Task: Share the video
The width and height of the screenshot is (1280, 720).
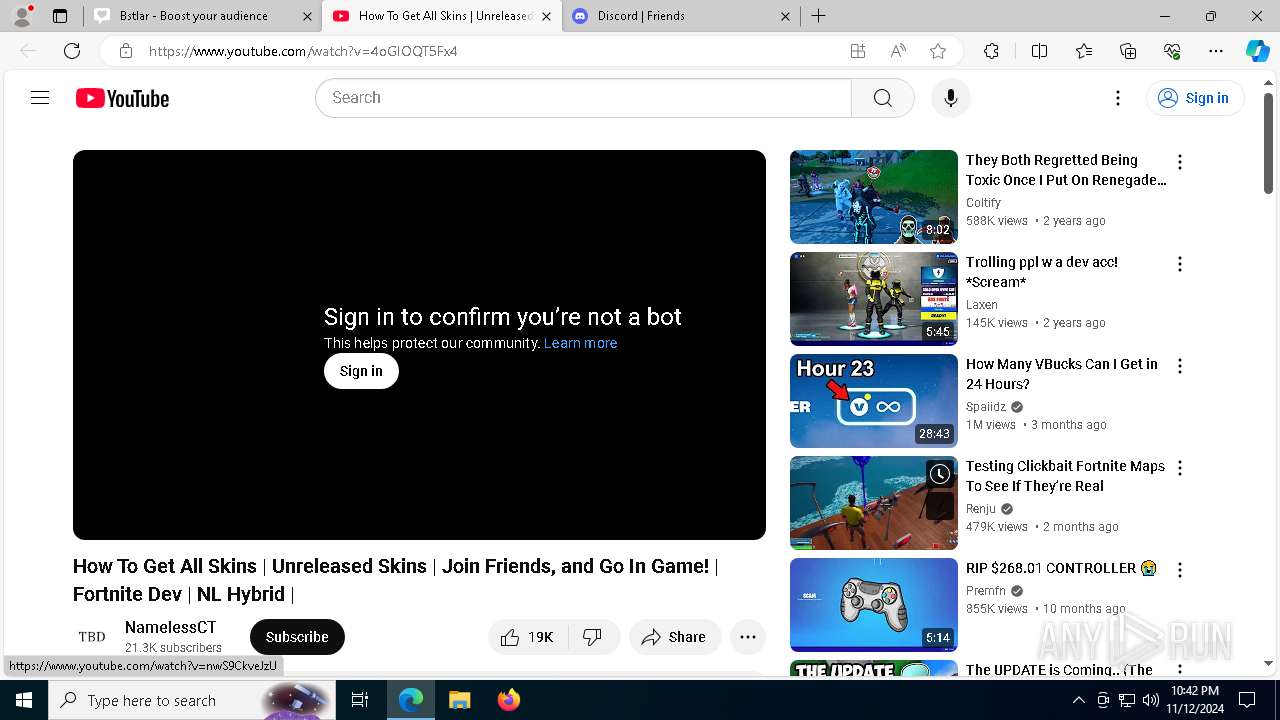Action: tap(674, 637)
